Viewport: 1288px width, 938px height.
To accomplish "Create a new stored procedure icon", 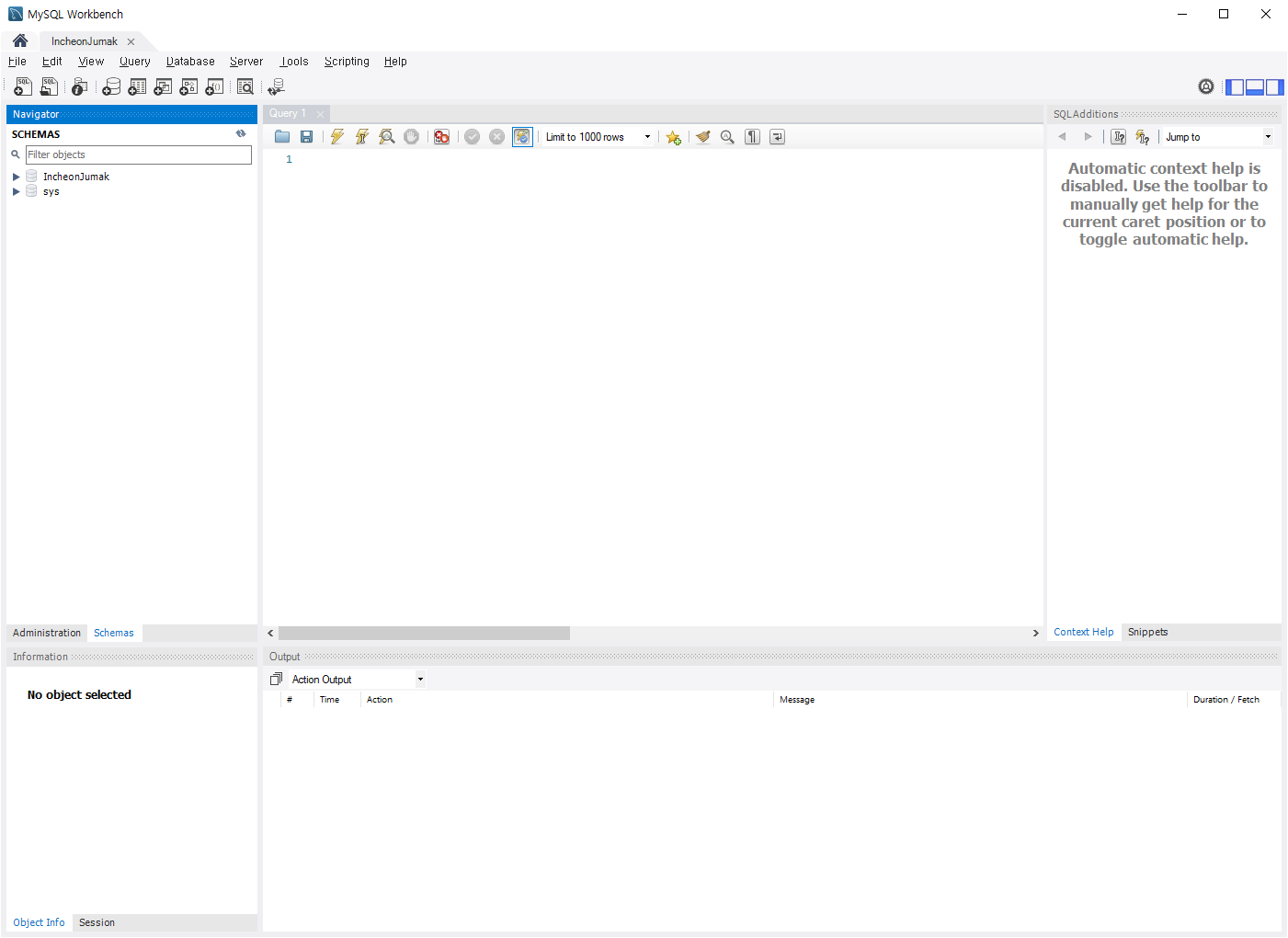I will [188, 86].
